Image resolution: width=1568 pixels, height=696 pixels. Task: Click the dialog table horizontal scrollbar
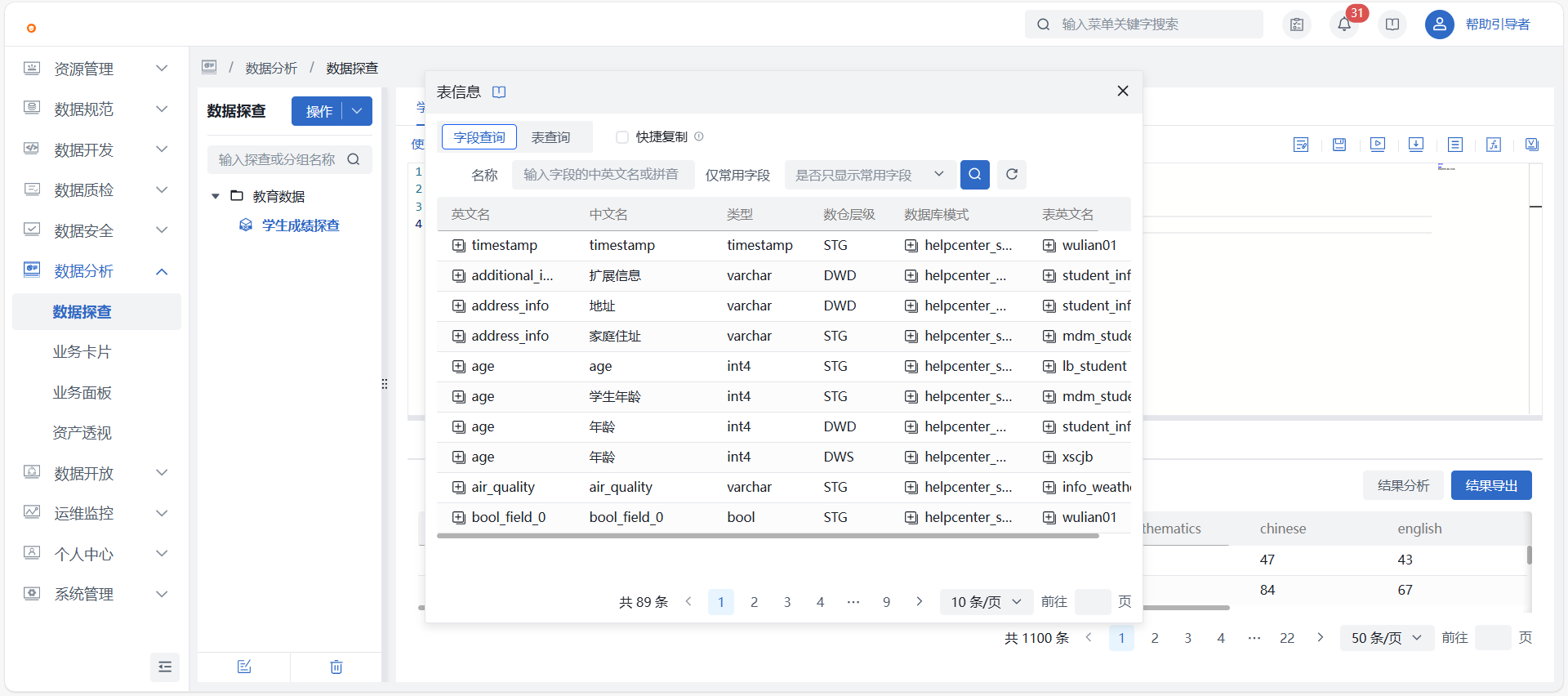click(768, 536)
